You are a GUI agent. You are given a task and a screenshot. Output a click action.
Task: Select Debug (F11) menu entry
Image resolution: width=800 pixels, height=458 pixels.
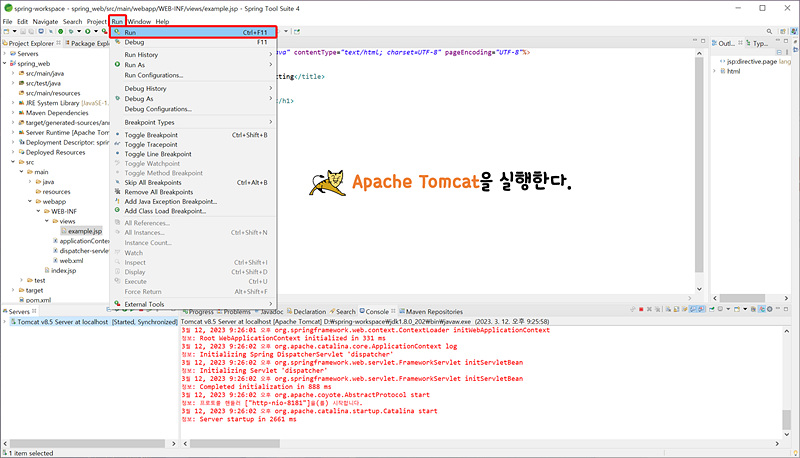click(193, 42)
